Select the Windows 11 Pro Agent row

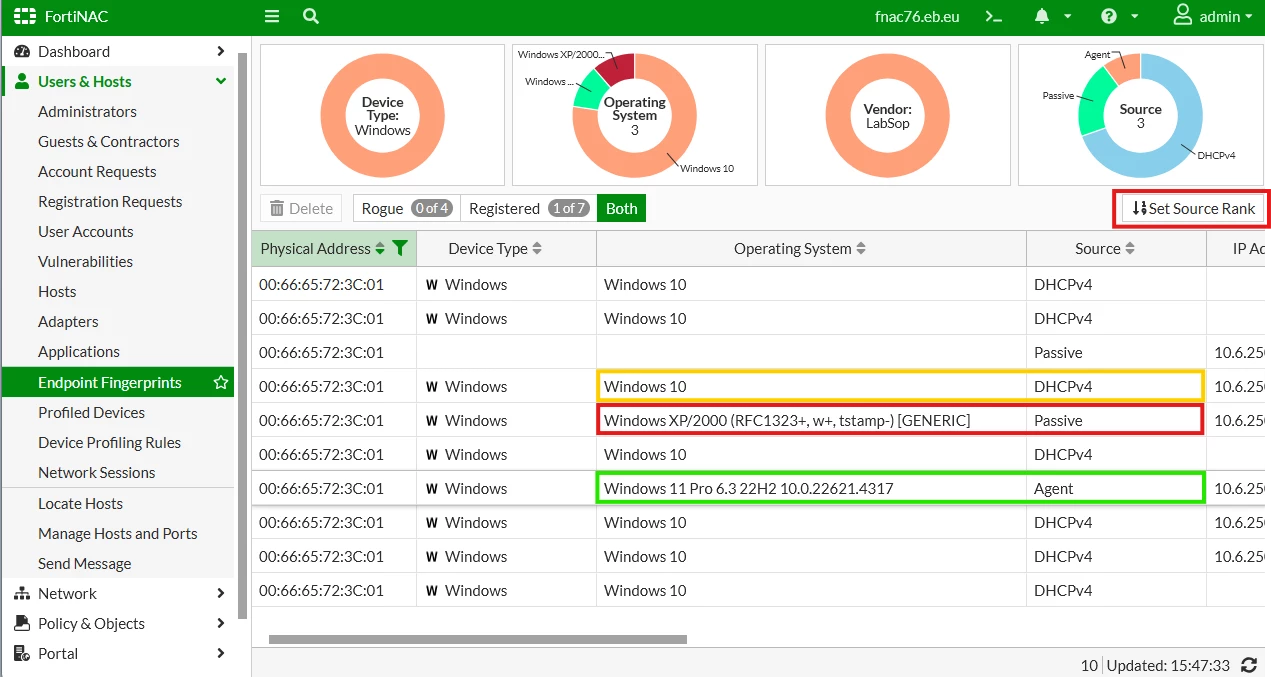[758, 488]
